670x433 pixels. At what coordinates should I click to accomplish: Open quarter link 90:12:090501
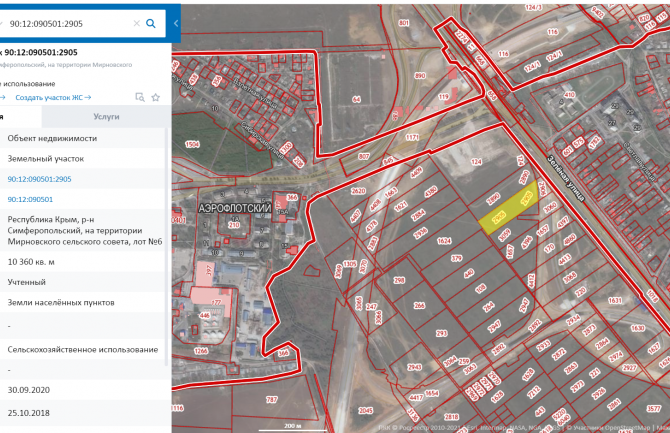click(30, 199)
